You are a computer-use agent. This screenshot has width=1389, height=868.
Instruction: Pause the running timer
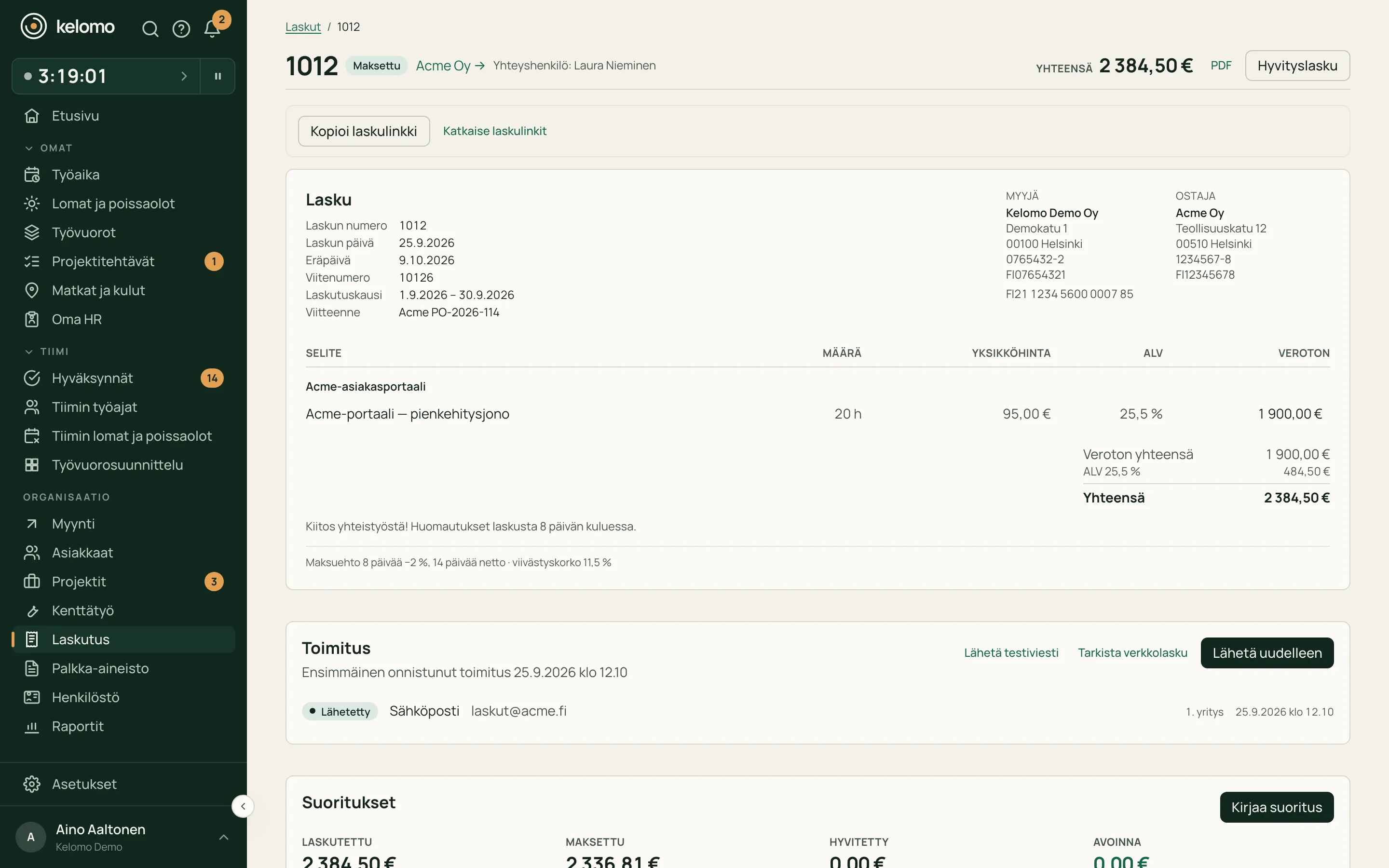[x=218, y=76]
